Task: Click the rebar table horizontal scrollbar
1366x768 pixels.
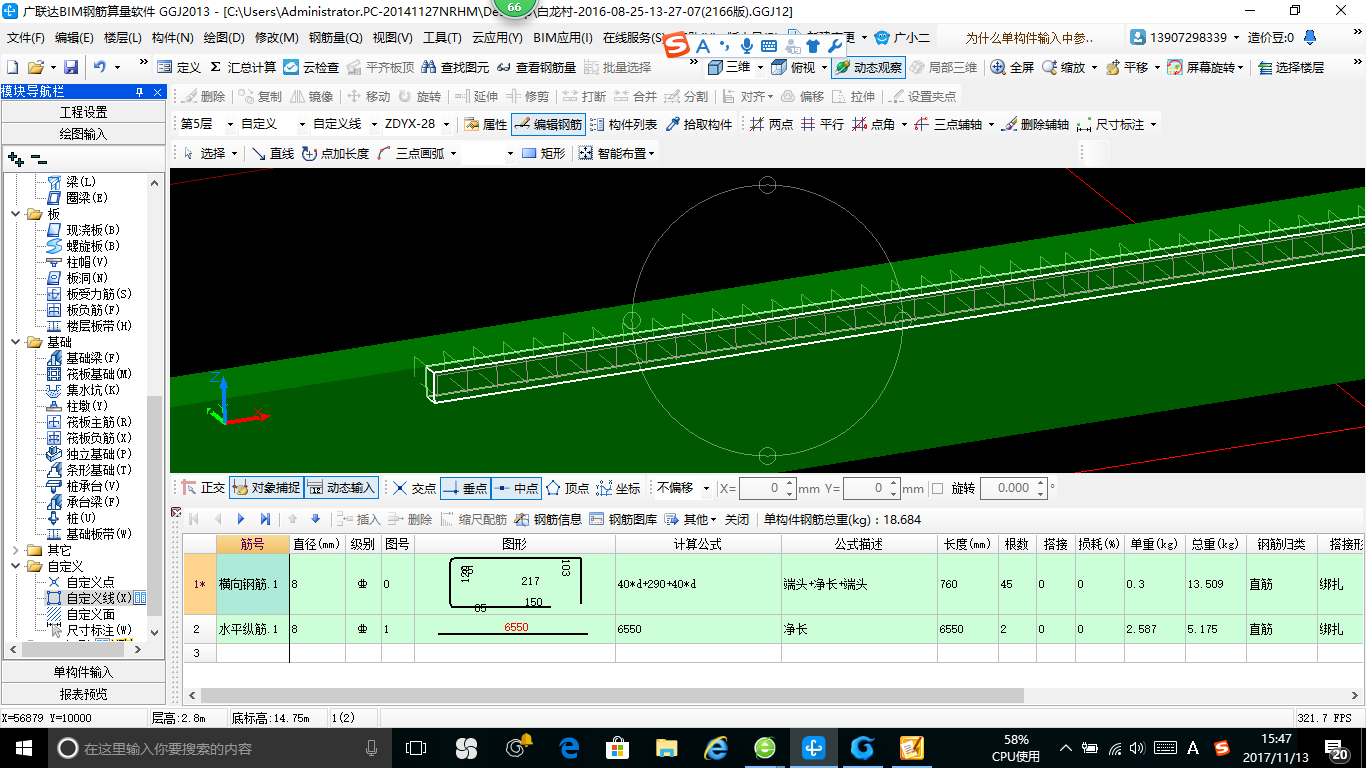Action: click(612, 695)
